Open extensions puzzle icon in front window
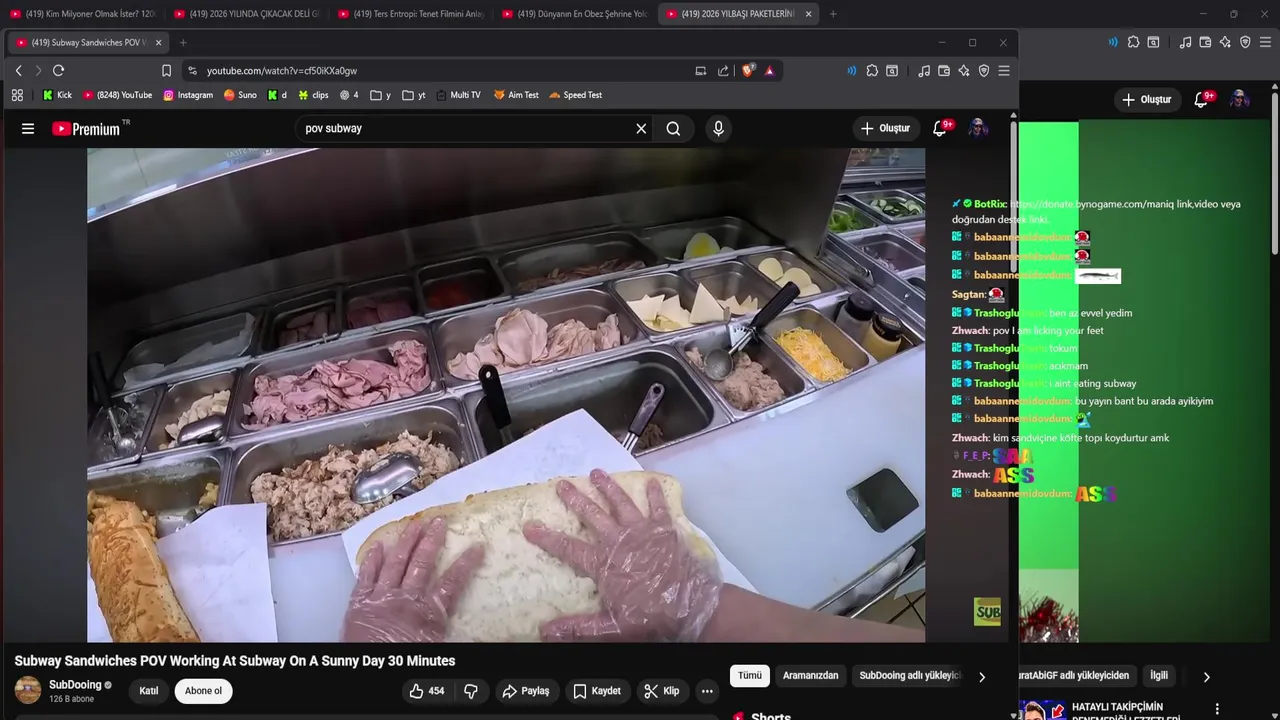The height and width of the screenshot is (720, 1280). [x=872, y=70]
